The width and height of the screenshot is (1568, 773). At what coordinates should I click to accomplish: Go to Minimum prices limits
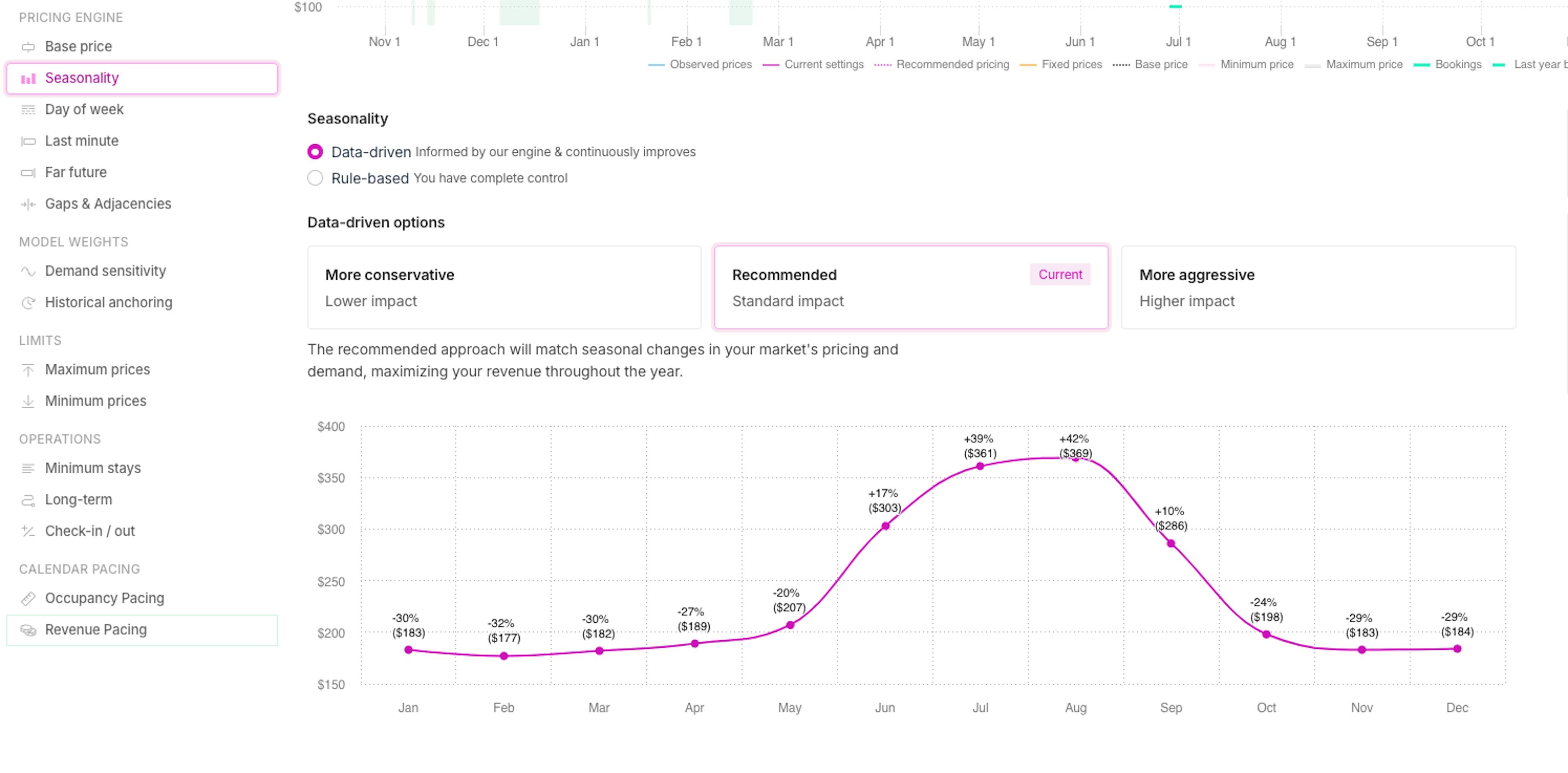tap(142, 401)
